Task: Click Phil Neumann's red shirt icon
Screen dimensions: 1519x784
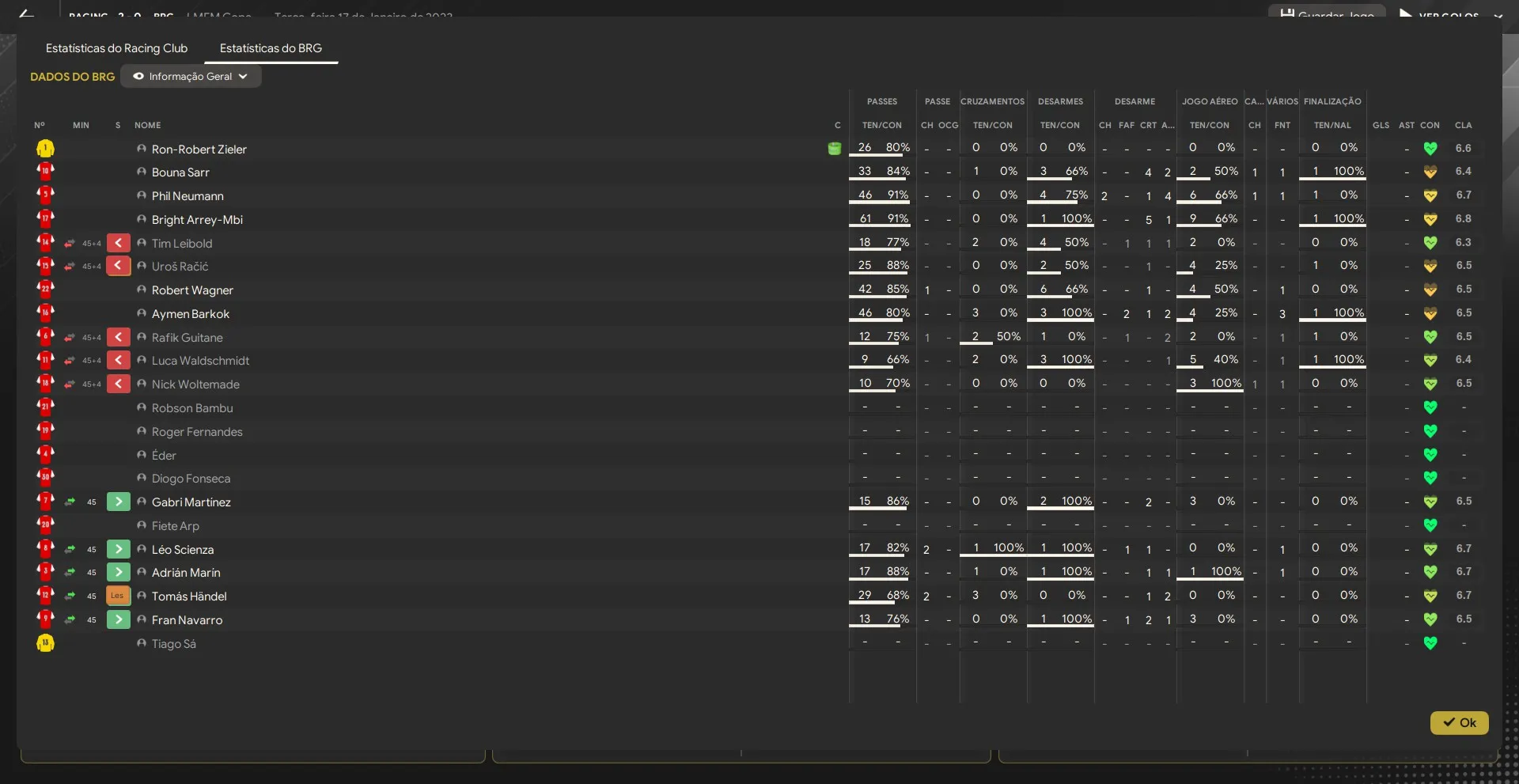Action: tap(45, 195)
